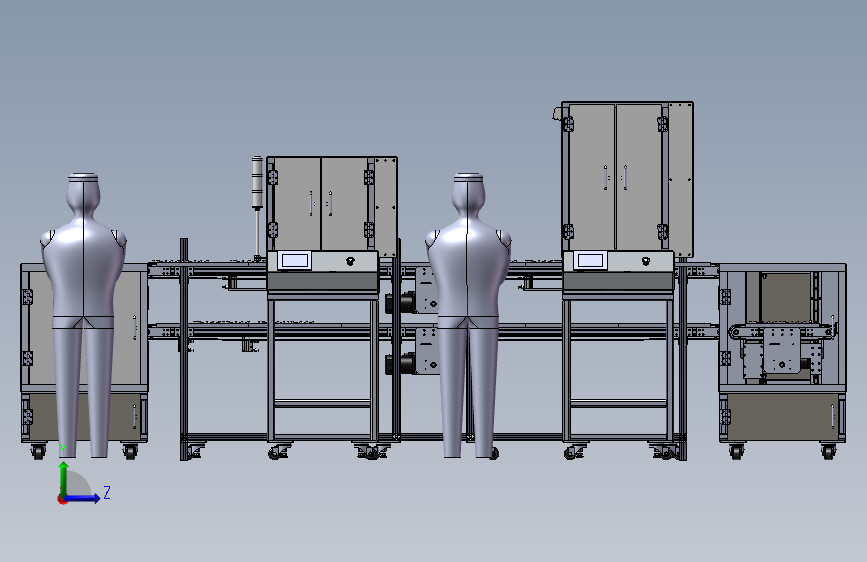
Task: Pick the right door of the tall right enclosure
Action: (639, 177)
